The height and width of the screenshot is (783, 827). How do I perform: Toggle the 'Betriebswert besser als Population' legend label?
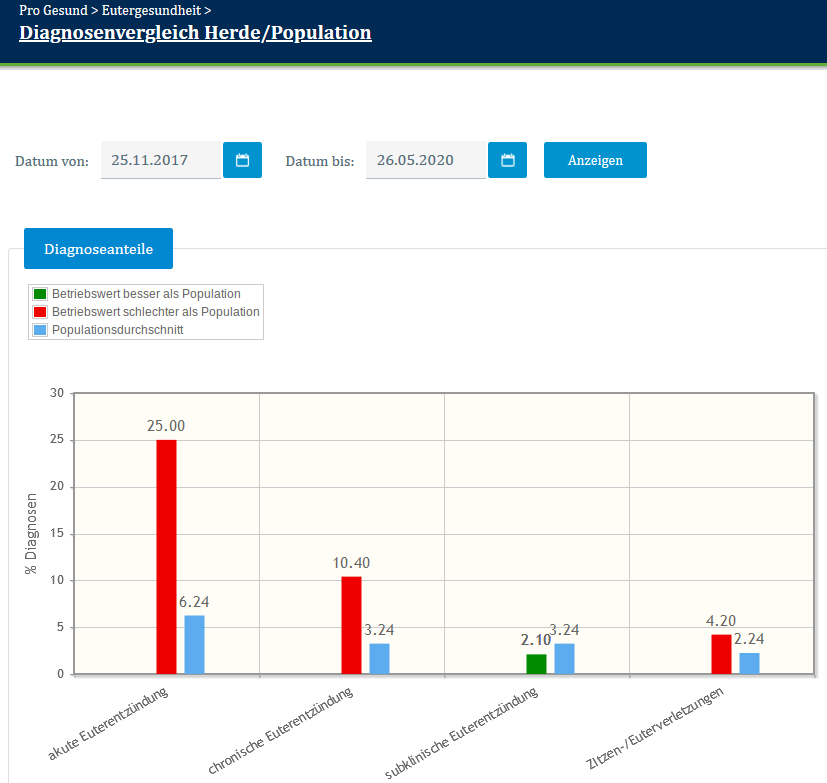pyautogui.click(x=146, y=294)
